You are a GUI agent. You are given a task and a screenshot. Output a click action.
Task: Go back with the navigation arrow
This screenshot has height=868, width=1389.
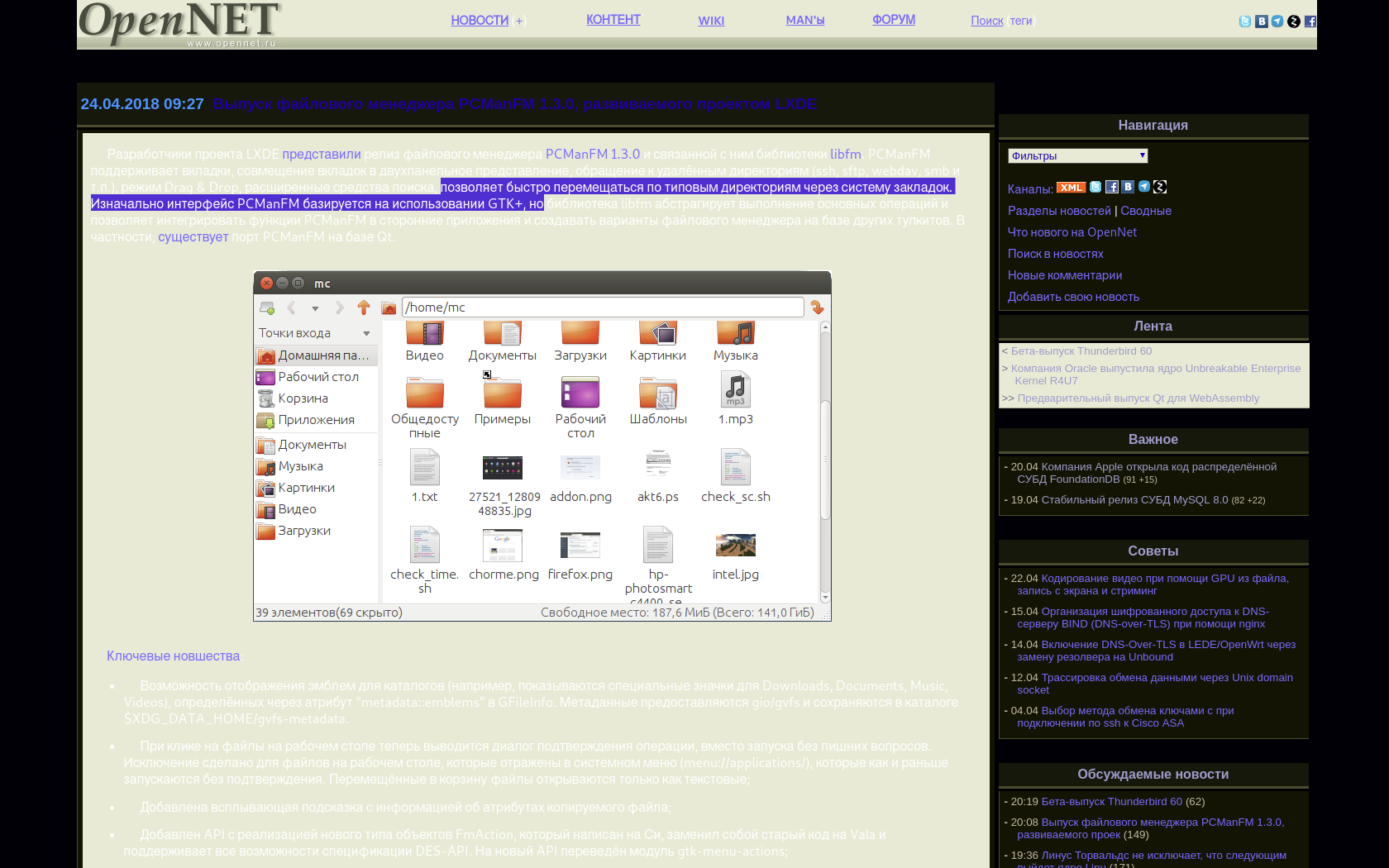pos(290,307)
